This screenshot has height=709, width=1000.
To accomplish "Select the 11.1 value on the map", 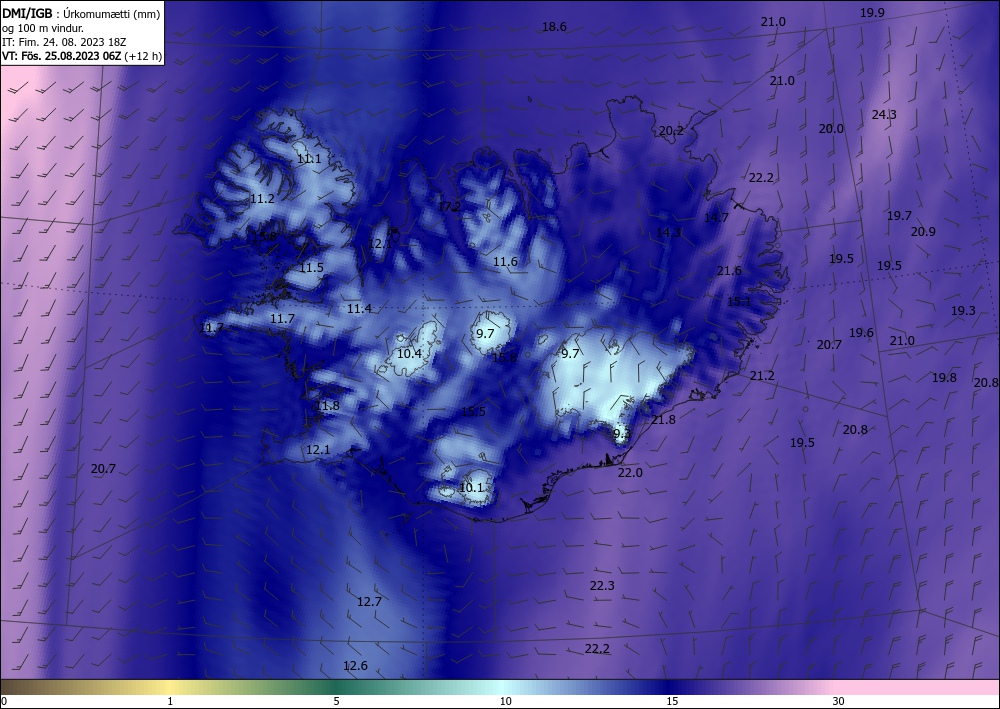I will [x=309, y=159].
